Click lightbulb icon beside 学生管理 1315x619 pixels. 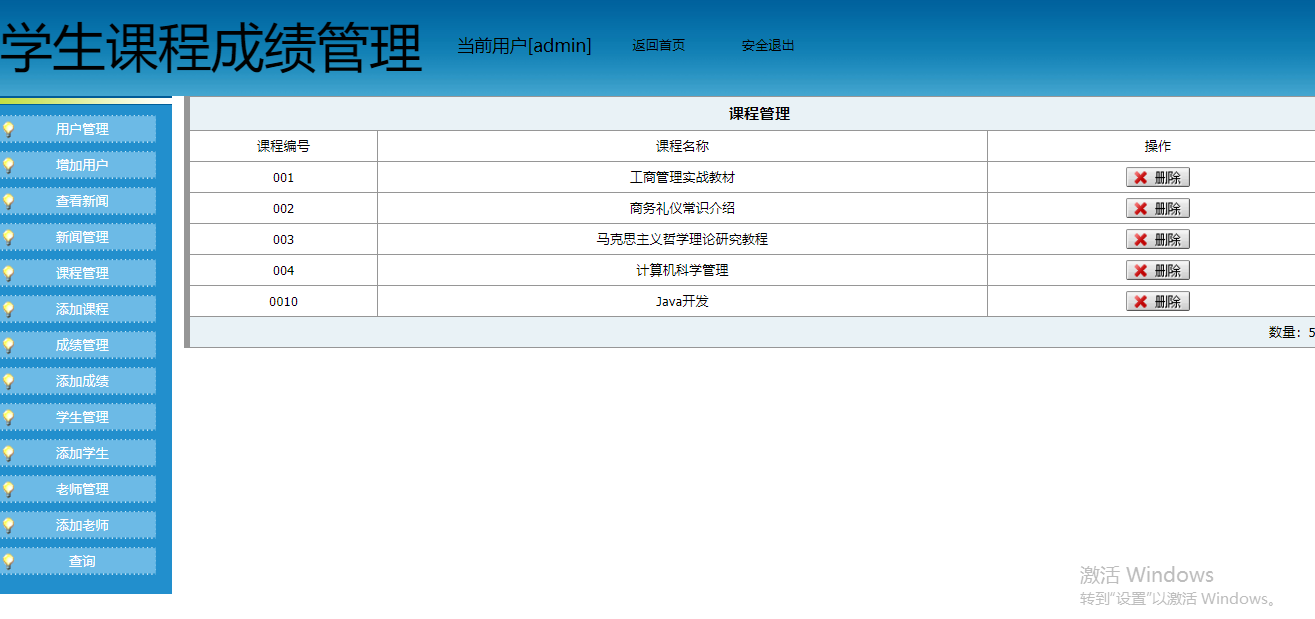tap(8, 417)
